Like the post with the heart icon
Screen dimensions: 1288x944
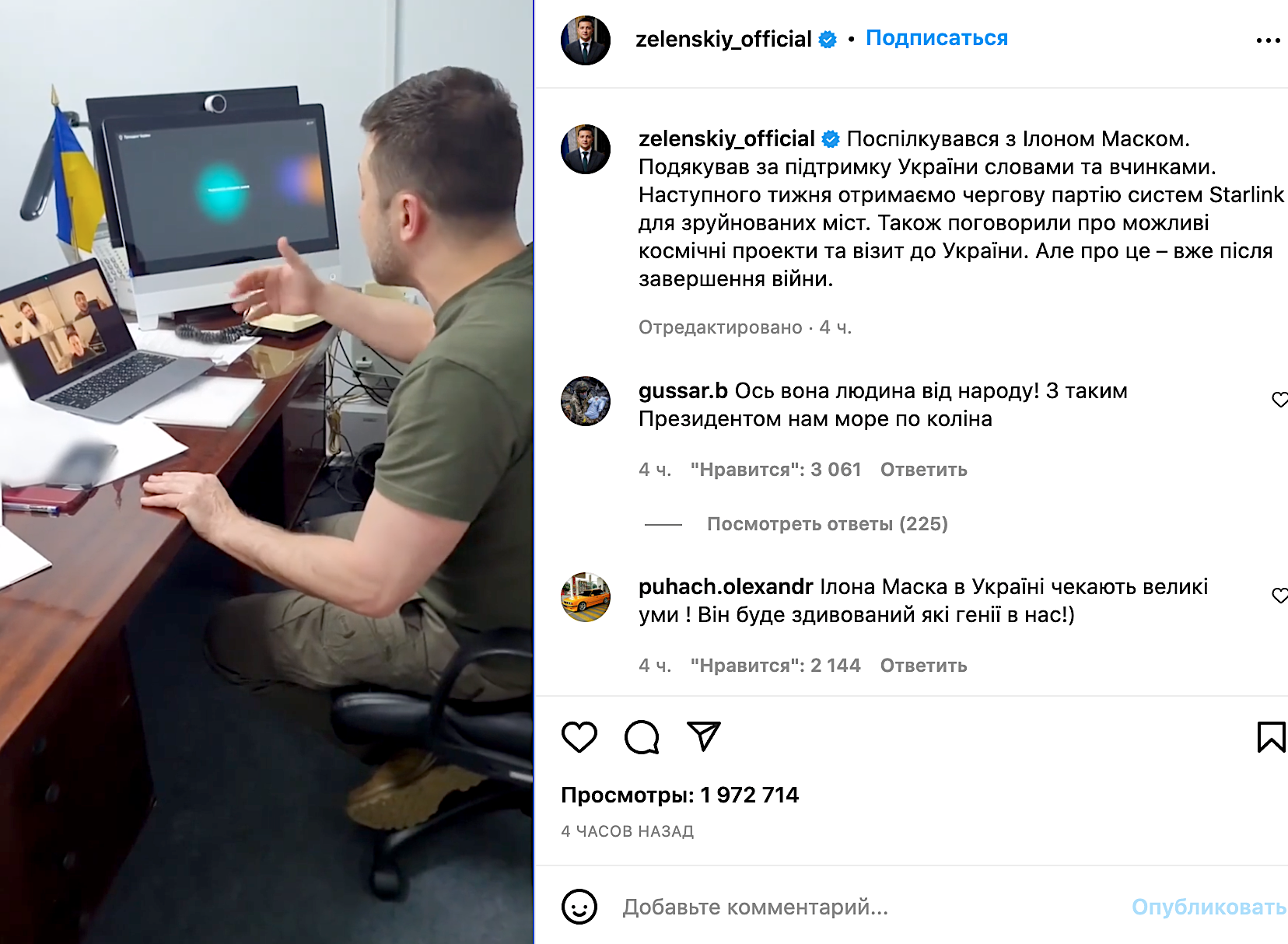point(579,736)
